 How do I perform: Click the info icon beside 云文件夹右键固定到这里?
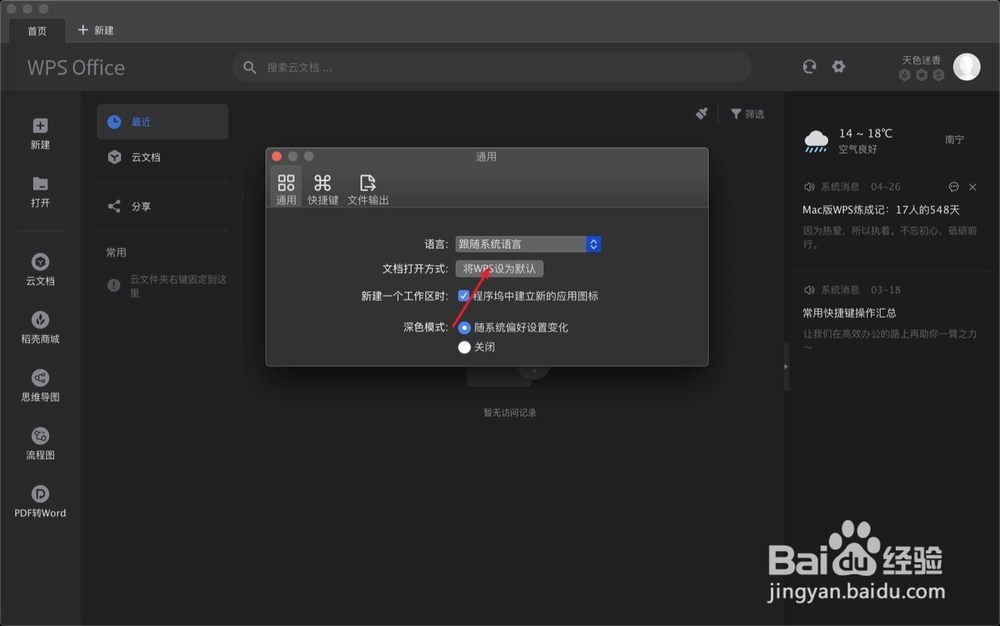[x=114, y=285]
